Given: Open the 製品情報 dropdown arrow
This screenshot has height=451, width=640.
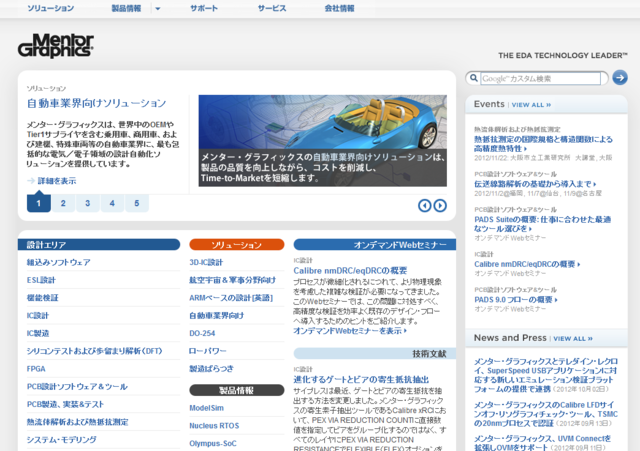Looking at the screenshot, I should 158,8.
